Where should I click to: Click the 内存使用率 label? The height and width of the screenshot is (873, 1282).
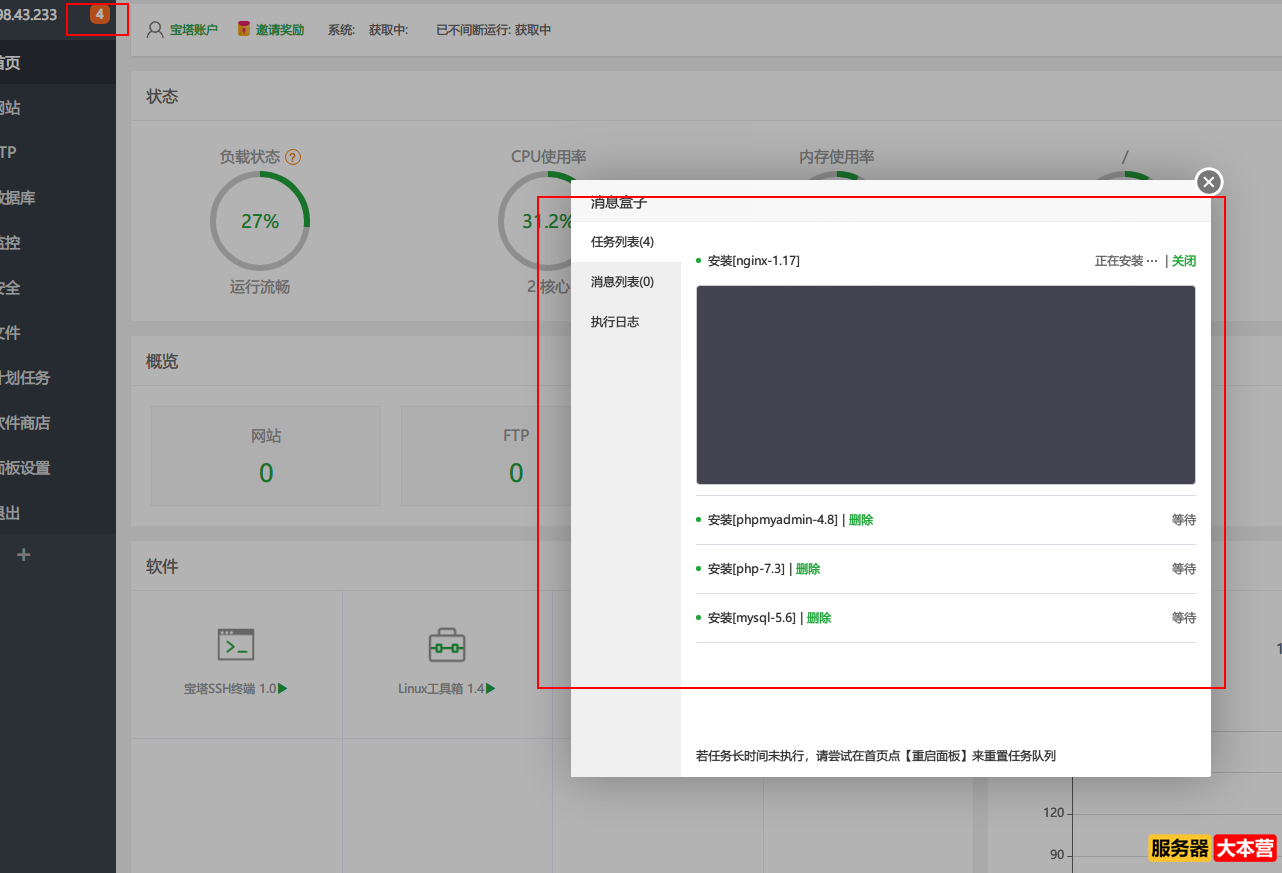[837, 157]
